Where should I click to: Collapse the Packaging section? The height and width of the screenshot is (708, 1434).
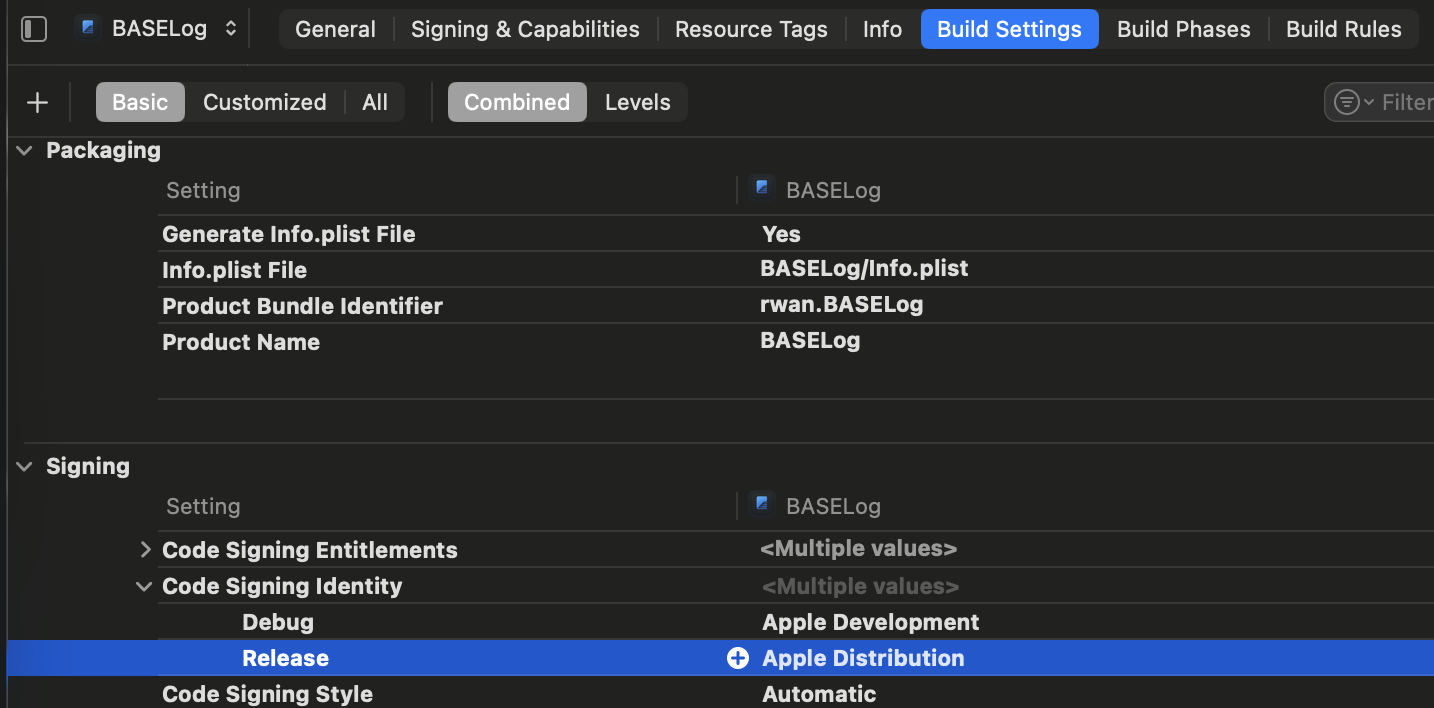(x=24, y=150)
